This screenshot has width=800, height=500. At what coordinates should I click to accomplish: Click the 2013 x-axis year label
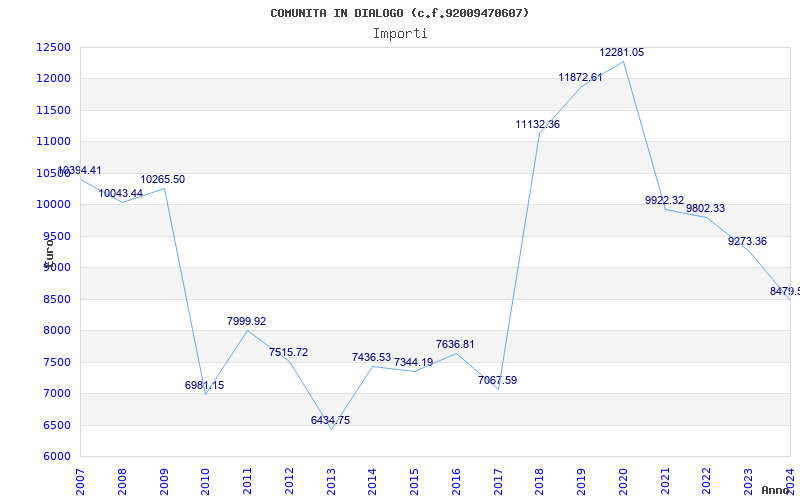coord(331,482)
